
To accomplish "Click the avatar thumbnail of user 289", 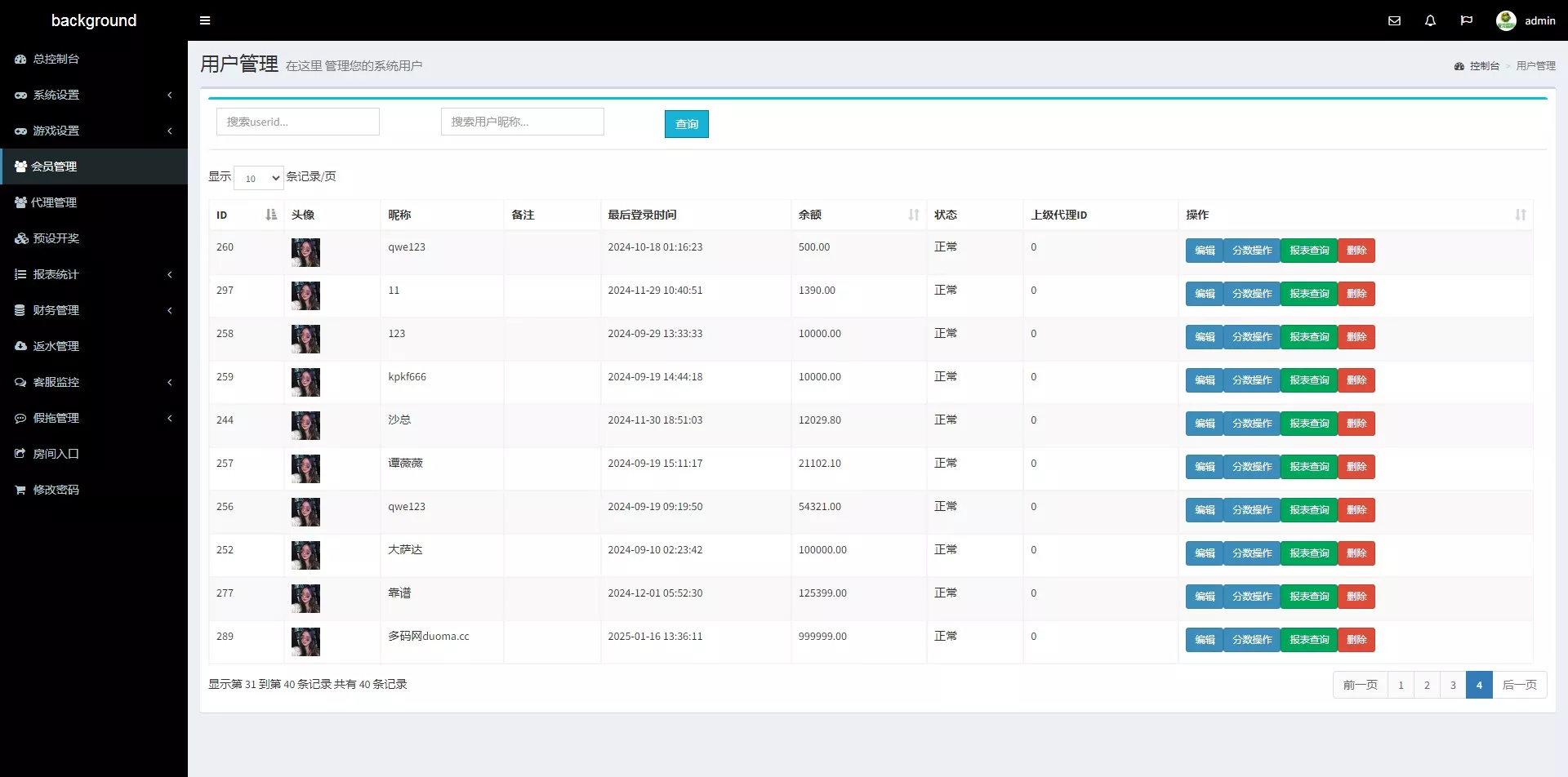I will click(x=305, y=642).
